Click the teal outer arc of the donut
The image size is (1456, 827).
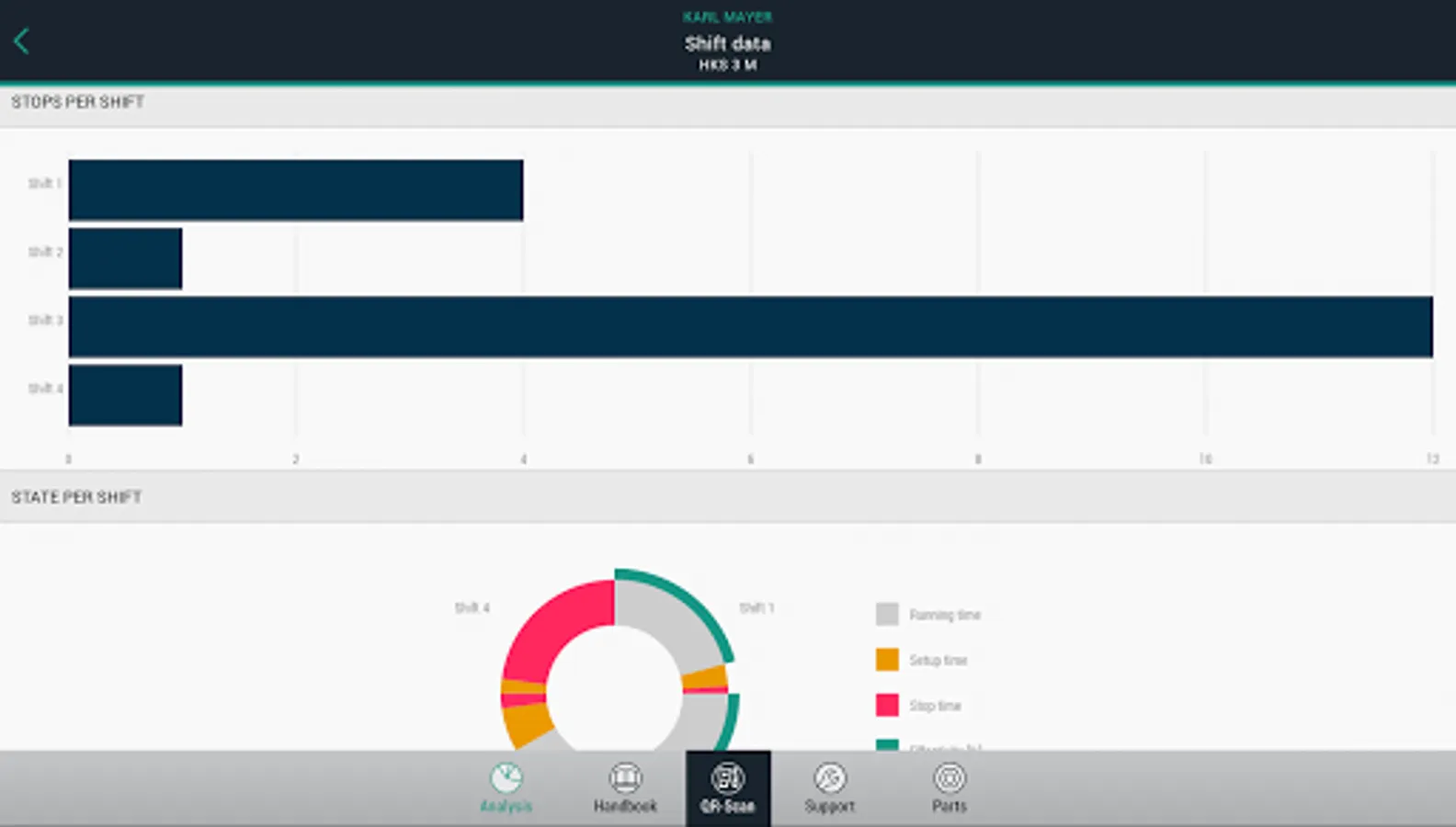(x=690, y=599)
